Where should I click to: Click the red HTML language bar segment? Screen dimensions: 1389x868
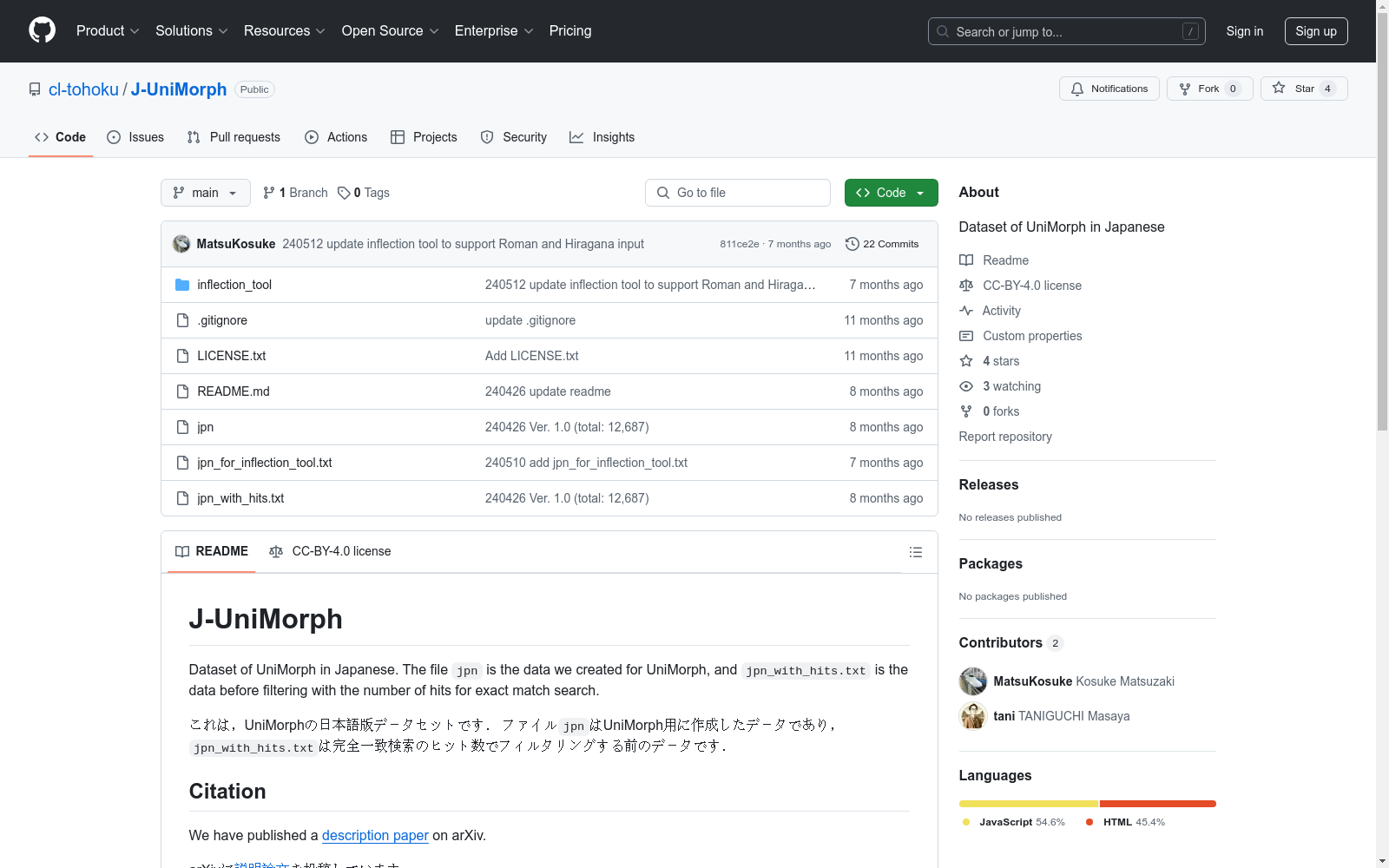1158,804
